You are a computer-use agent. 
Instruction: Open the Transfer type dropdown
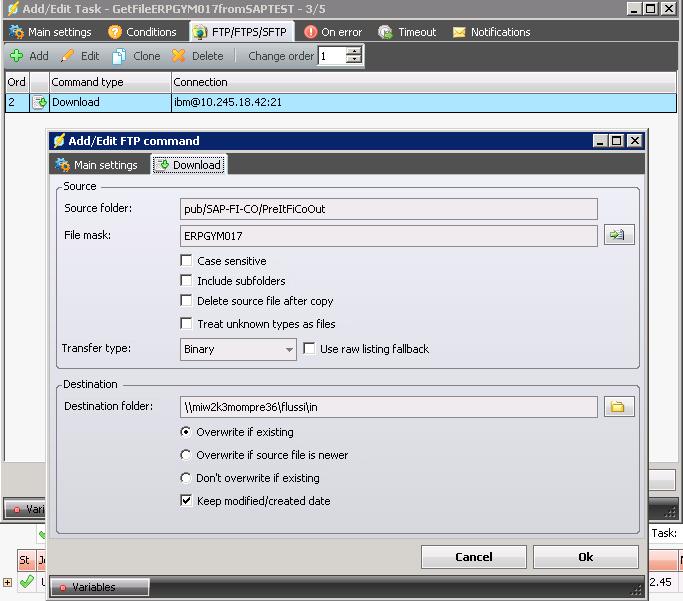[x=289, y=350]
